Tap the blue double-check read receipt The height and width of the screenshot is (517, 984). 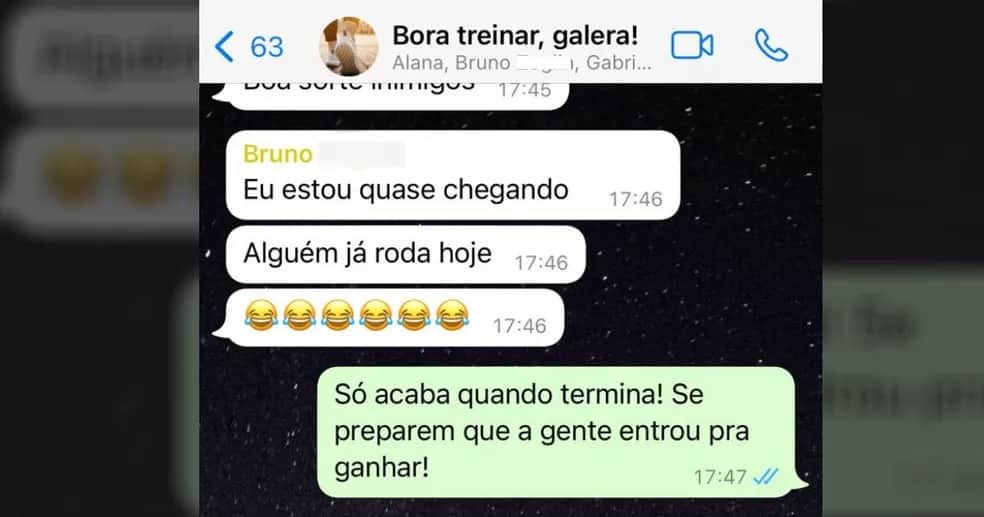(x=766, y=477)
